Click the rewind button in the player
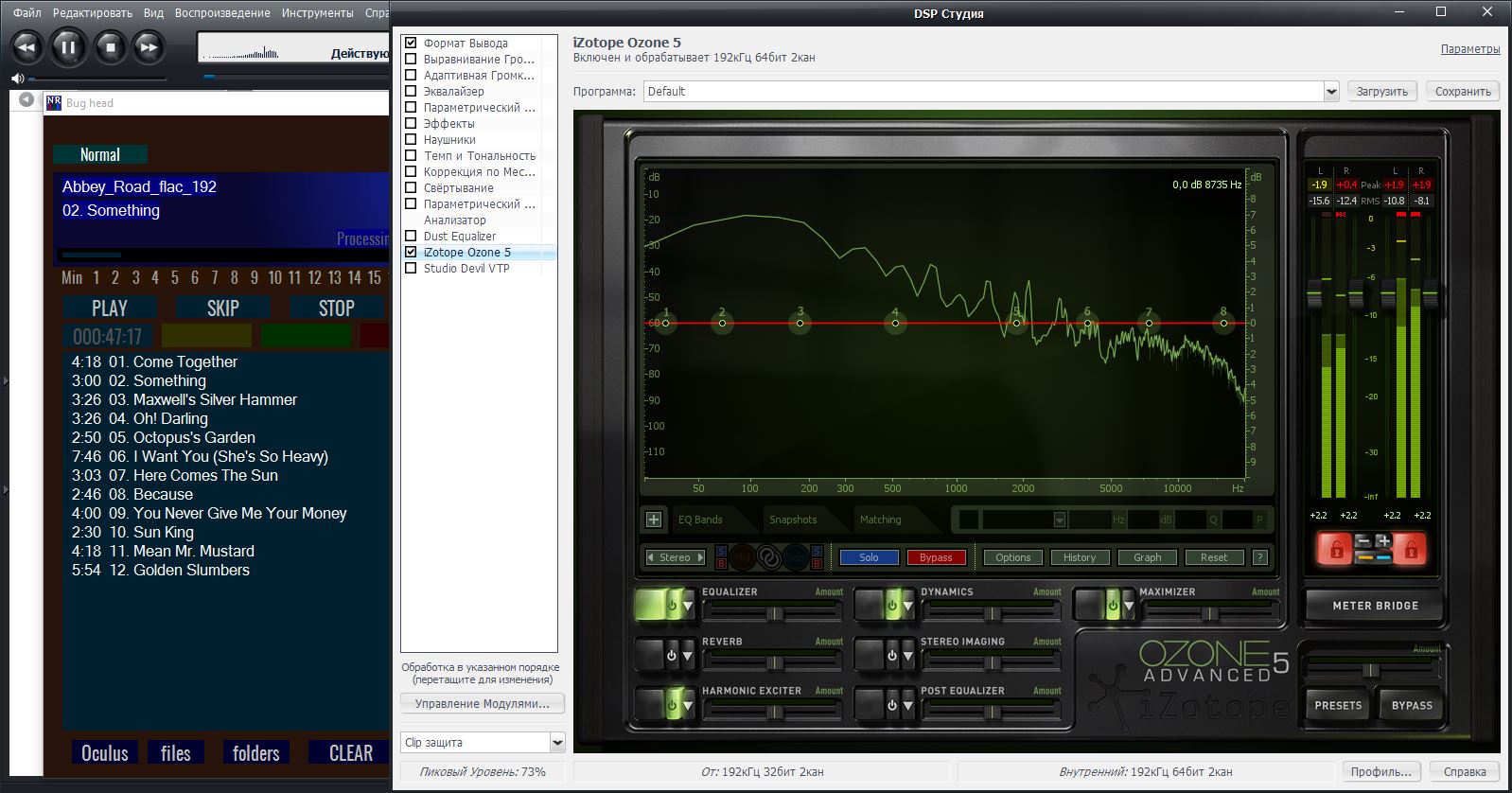Screen dimensions: 1512x793 point(26,47)
